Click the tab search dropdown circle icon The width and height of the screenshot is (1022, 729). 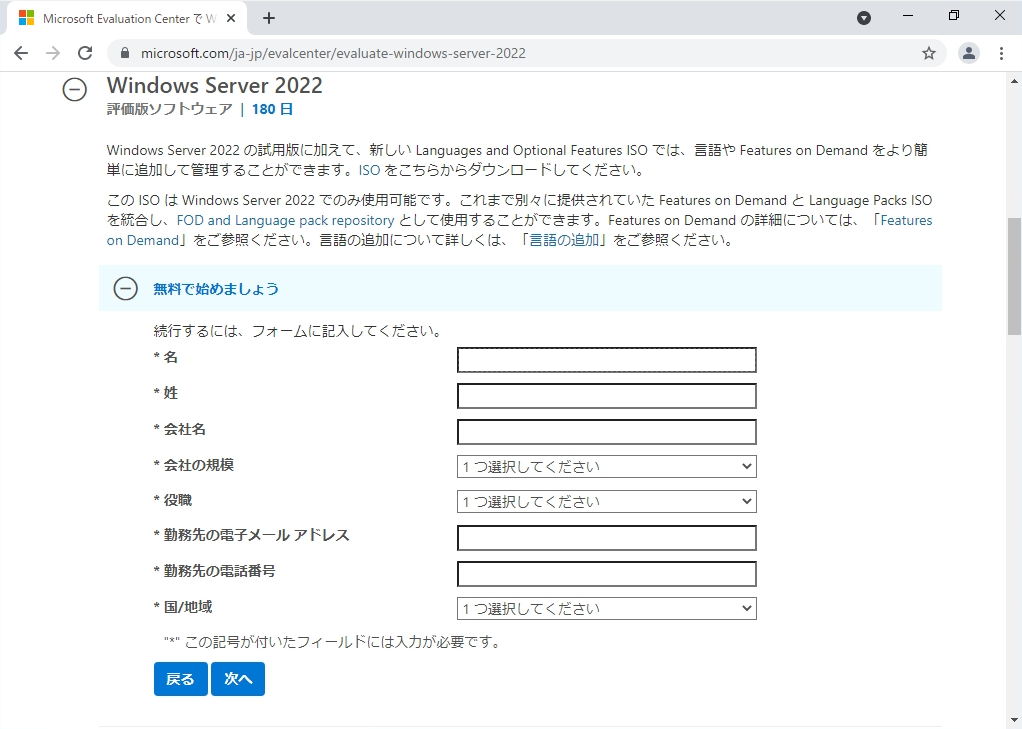pyautogui.click(x=864, y=18)
